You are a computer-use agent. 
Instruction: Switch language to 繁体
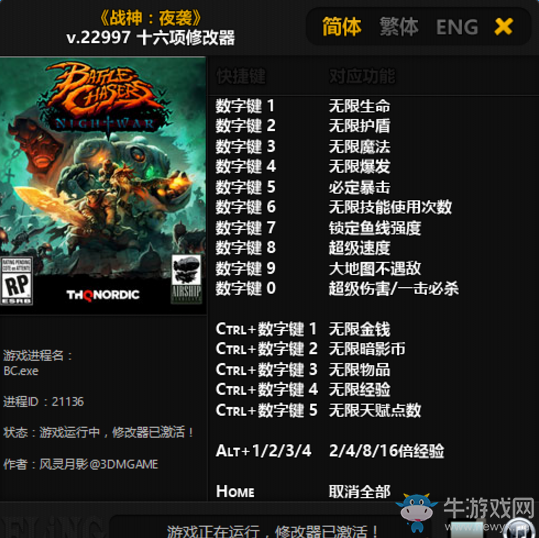[399, 27]
